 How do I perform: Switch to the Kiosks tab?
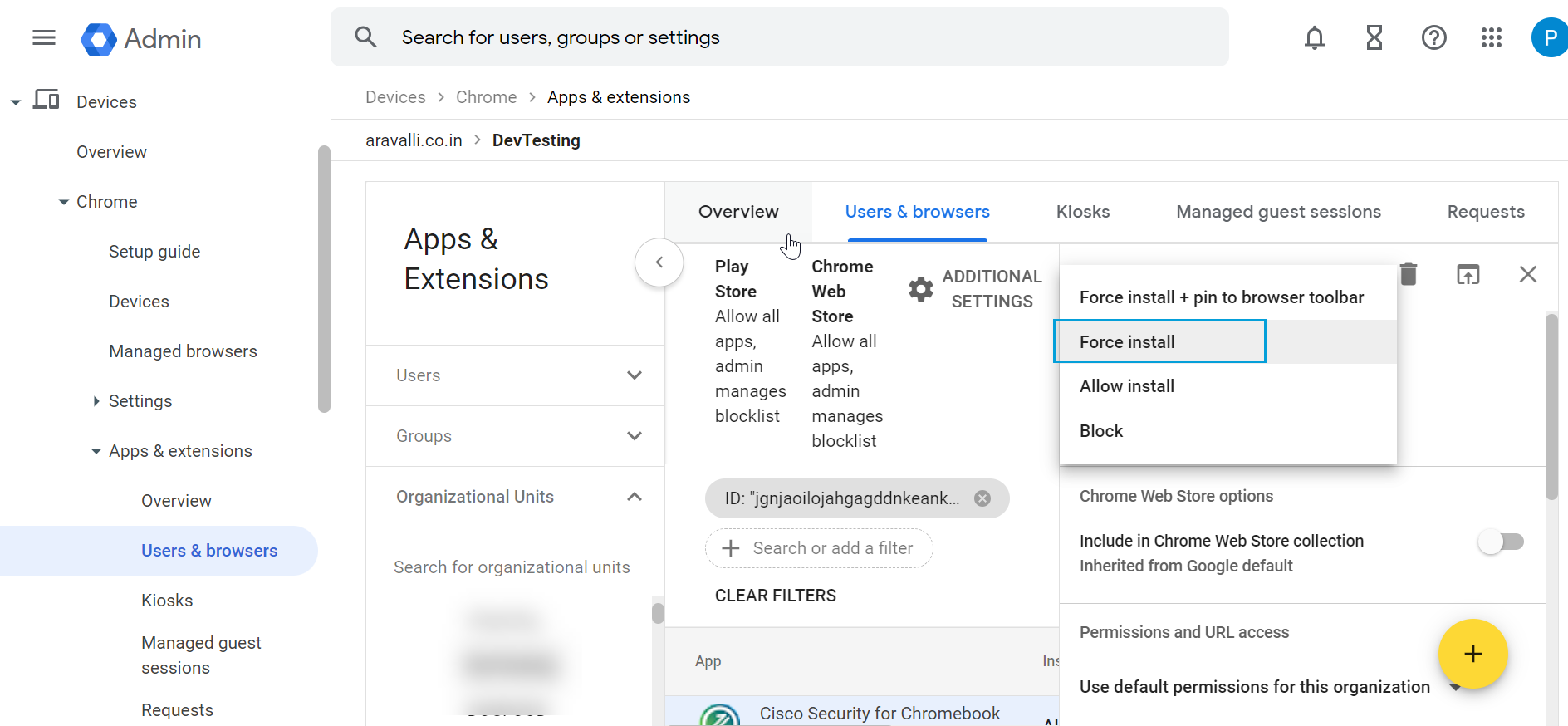click(1083, 212)
